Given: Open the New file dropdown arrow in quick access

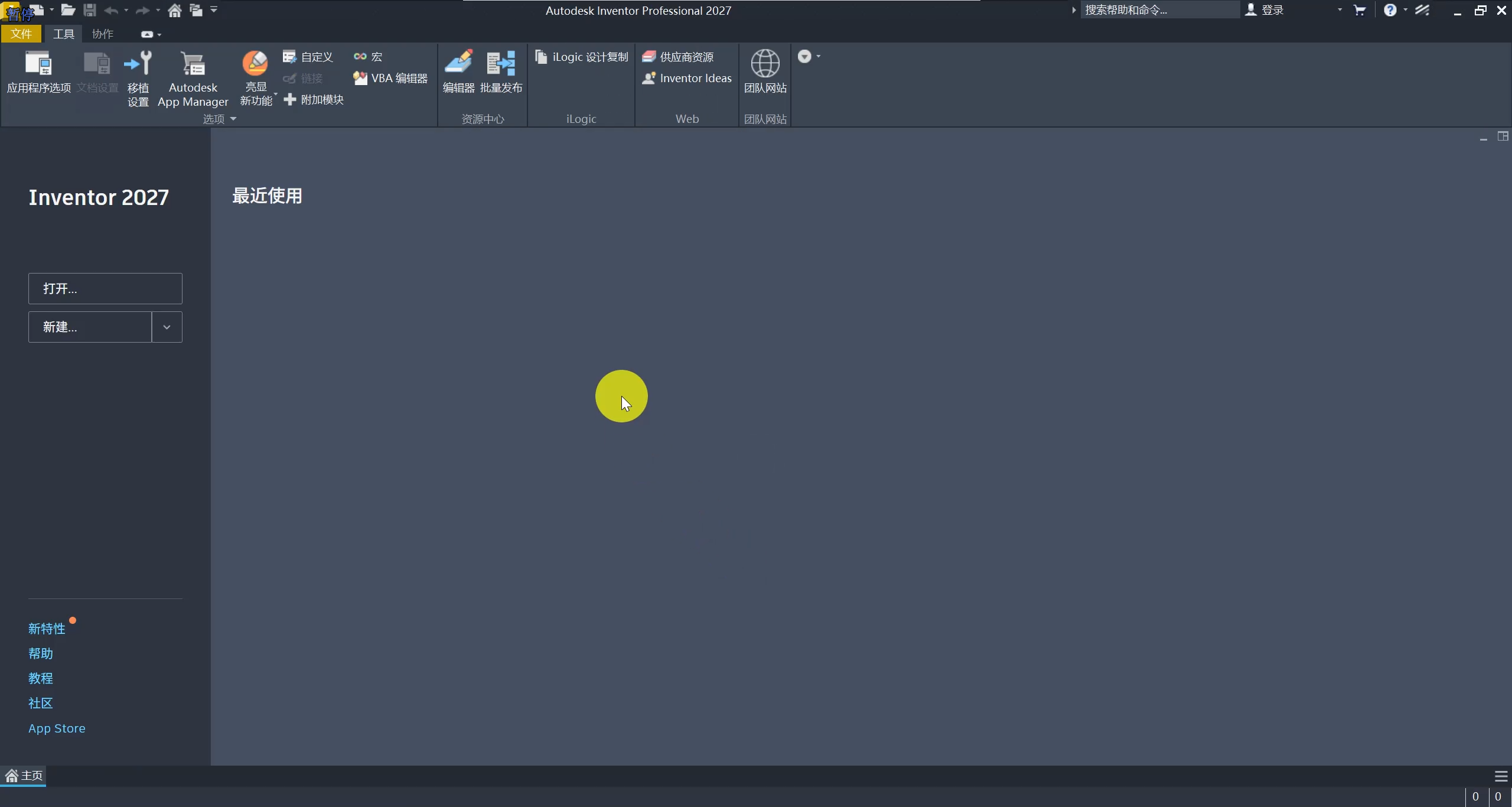Looking at the screenshot, I should [52, 10].
